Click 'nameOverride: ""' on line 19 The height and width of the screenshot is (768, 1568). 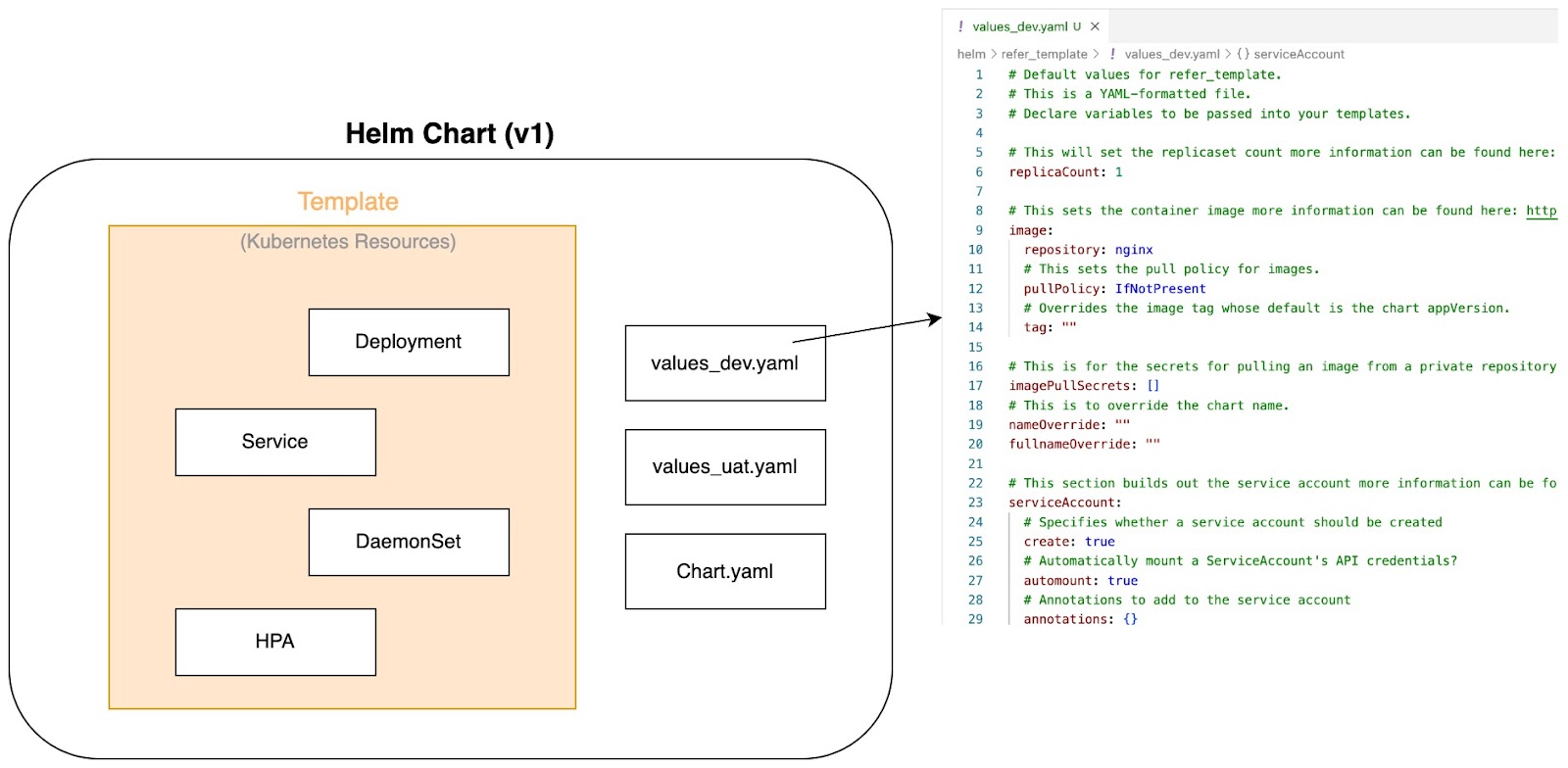click(x=1069, y=425)
